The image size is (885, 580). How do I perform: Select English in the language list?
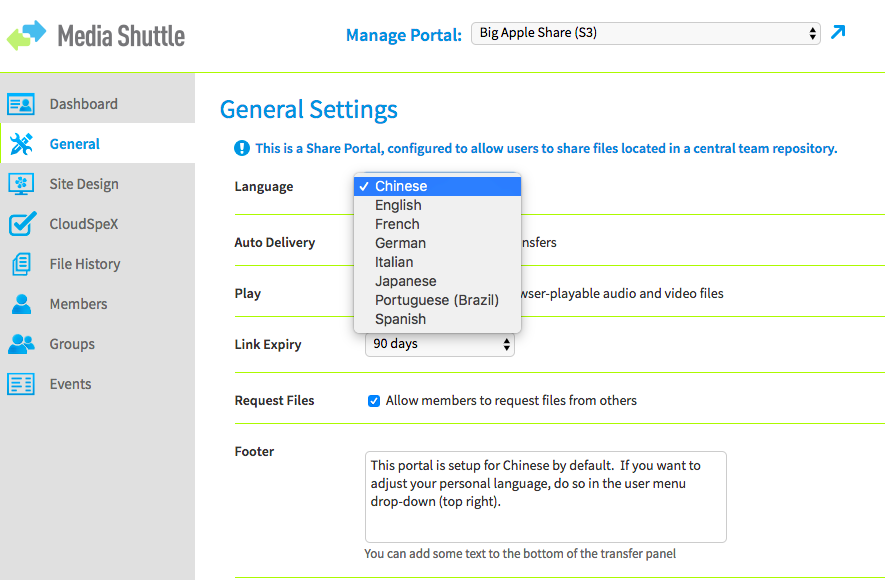[437, 205]
